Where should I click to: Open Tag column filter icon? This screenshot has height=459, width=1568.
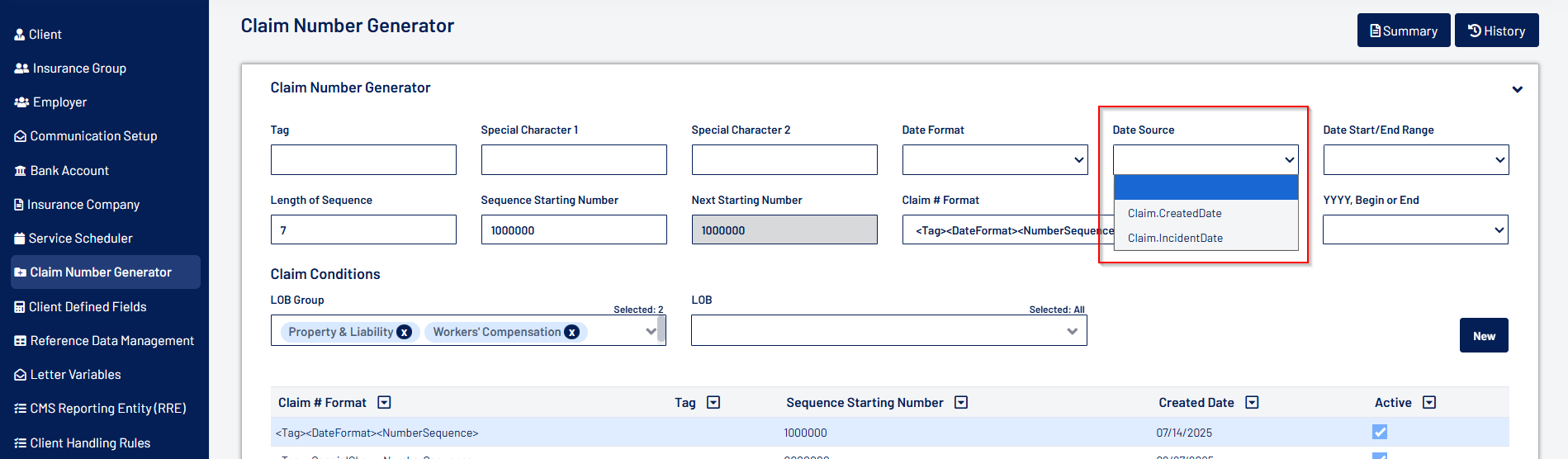pyautogui.click(x=713, y=403)
